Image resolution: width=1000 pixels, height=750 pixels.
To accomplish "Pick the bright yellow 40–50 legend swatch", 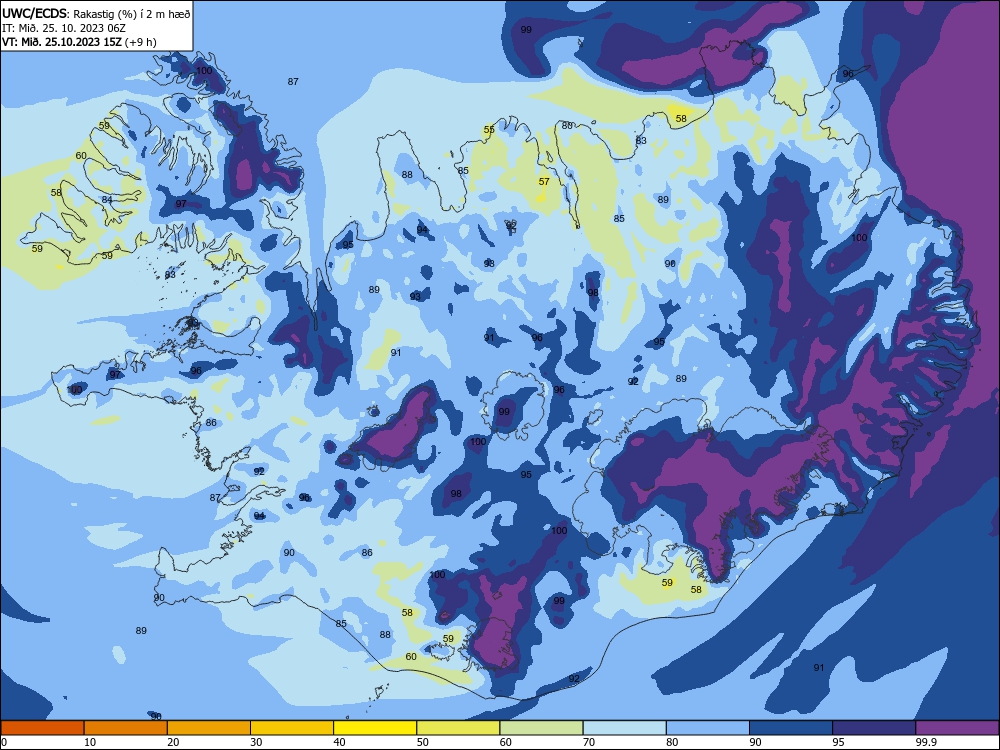I will pyautogui.click(x=375, y=728).
